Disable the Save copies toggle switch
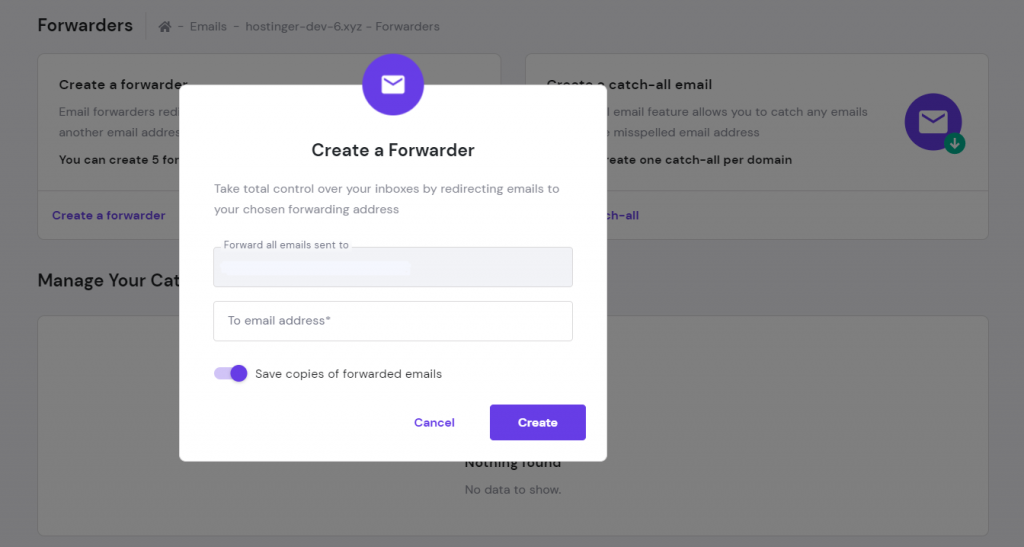The image size is (1024, 547). [x=231, y=374]
